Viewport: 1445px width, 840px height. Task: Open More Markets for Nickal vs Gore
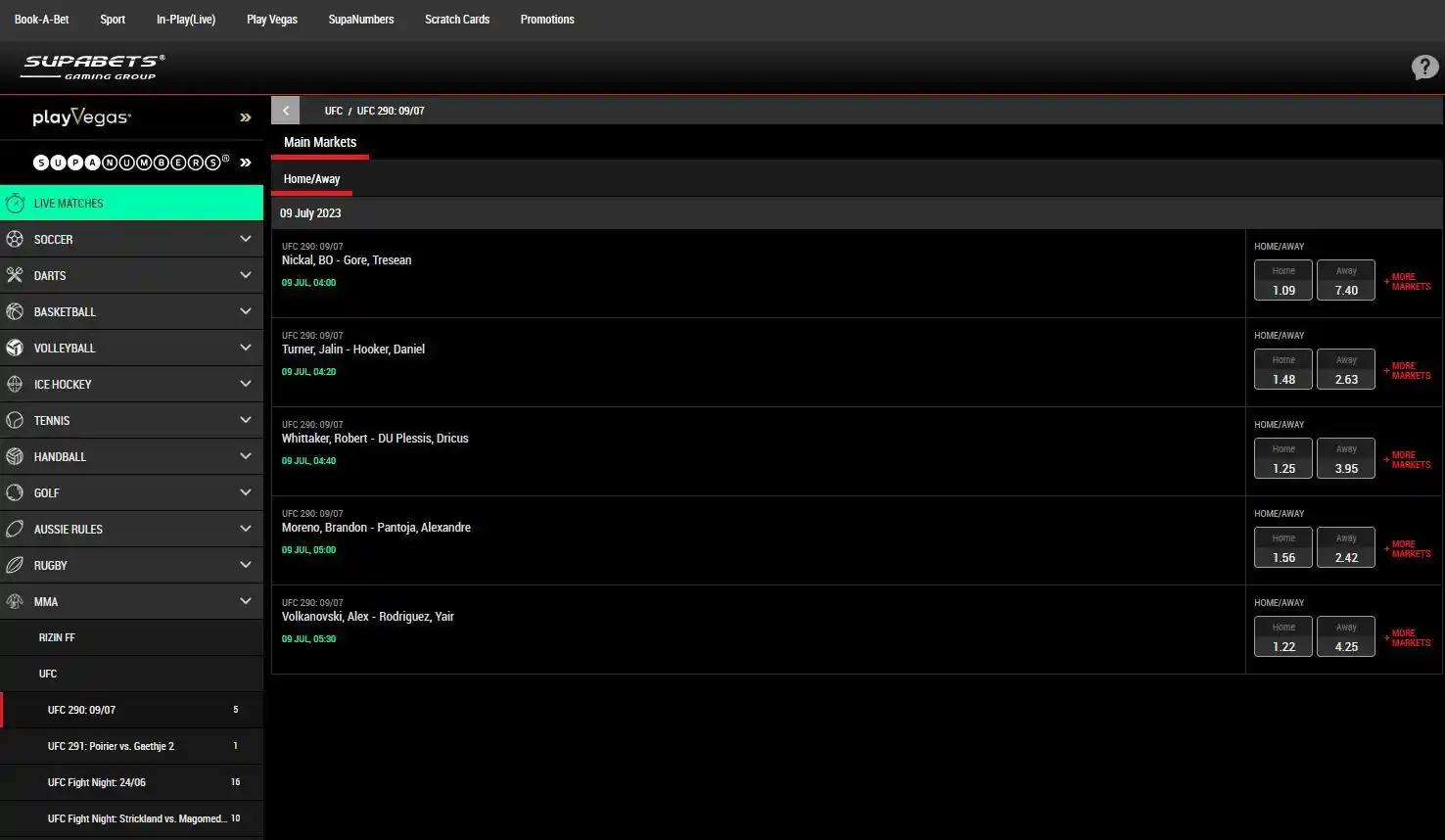click(x=1408, y=282)
